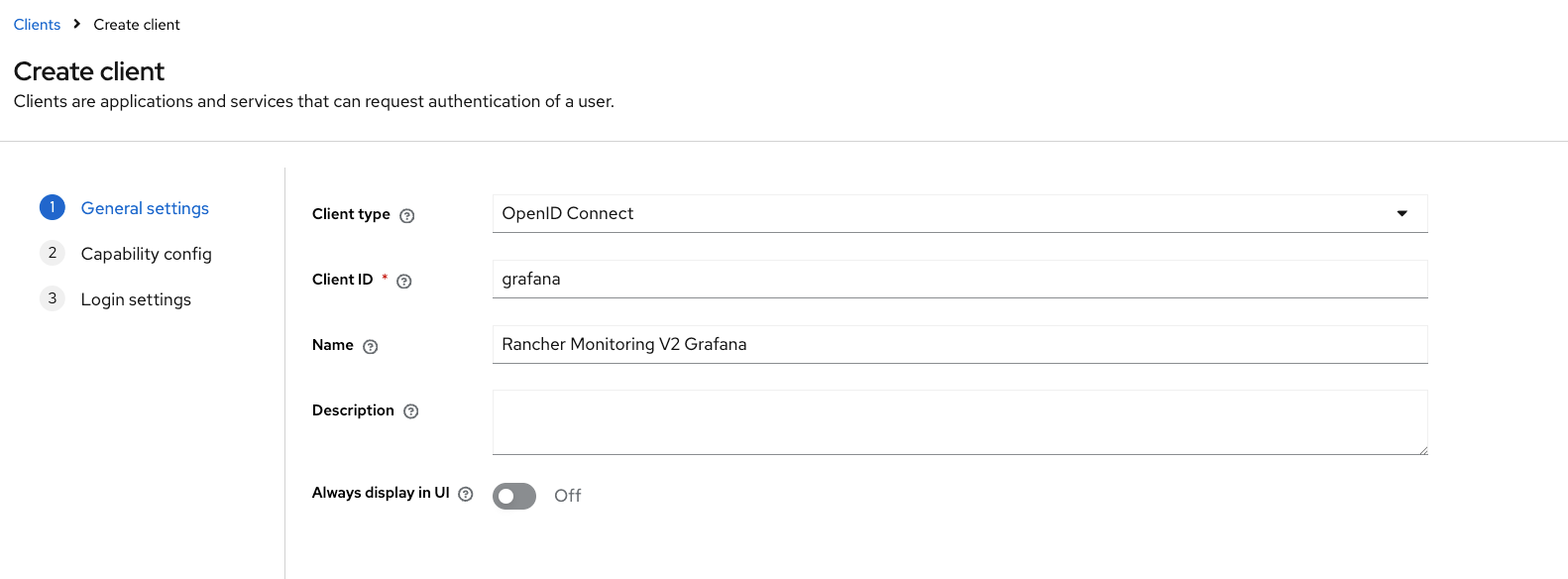Click the Client type dropdown caret arrow
1568x579 pixels.
[x=1401, y=213]
